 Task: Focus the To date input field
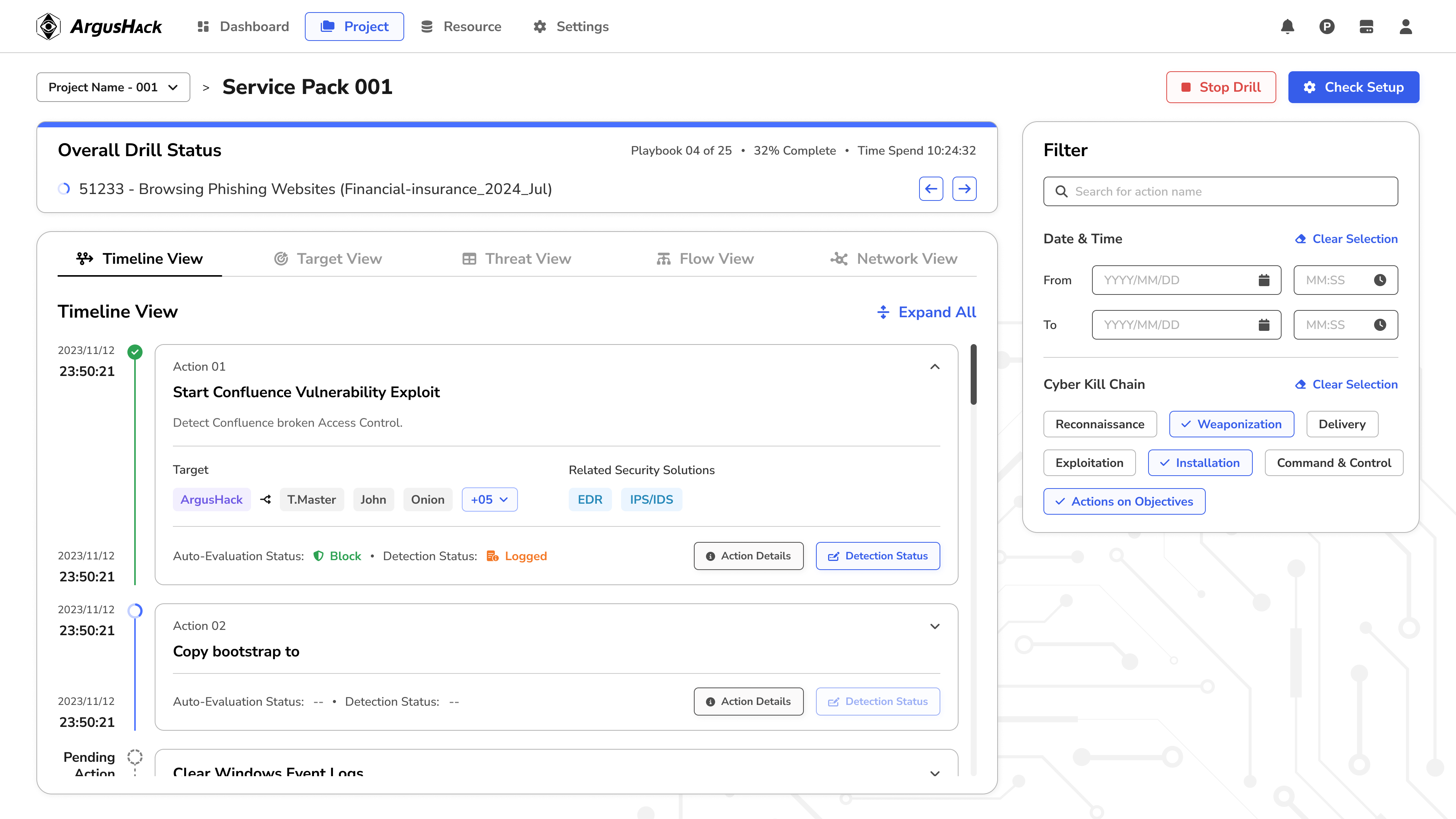[1186, 325]
